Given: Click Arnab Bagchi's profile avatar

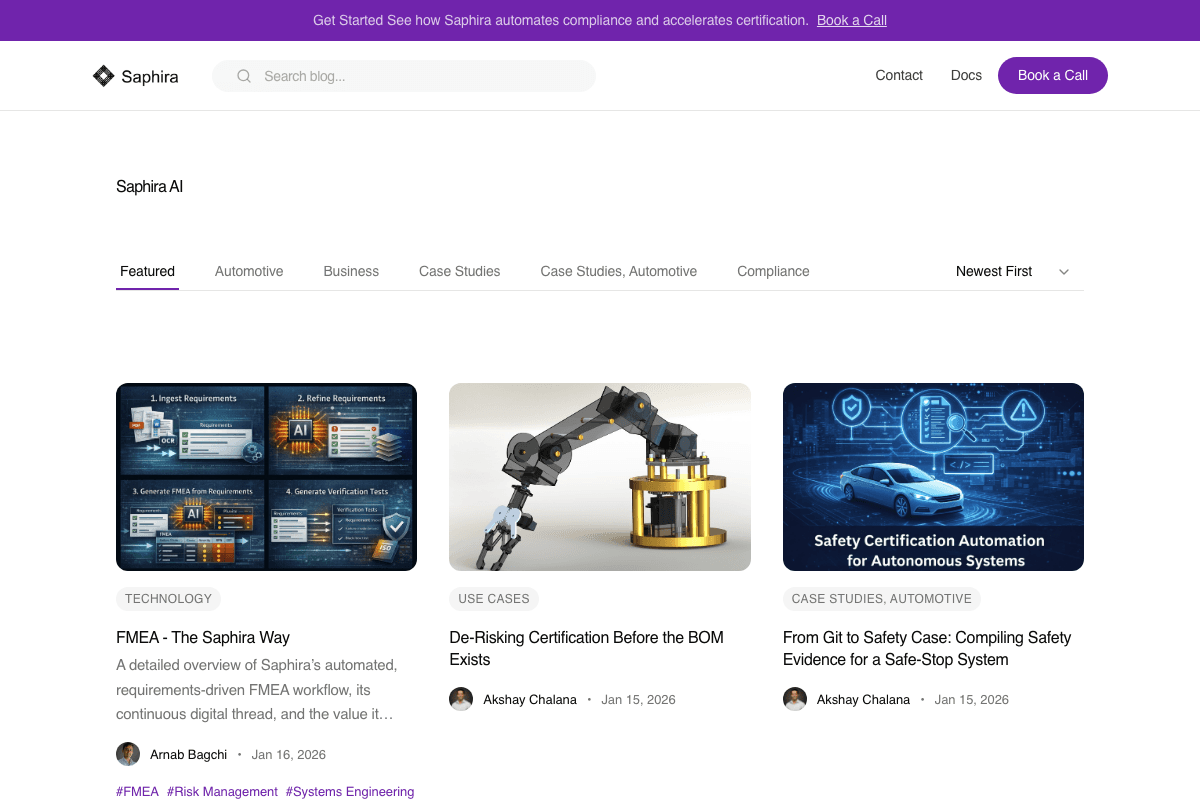Looking at the screenshot, I should [128, 754].
